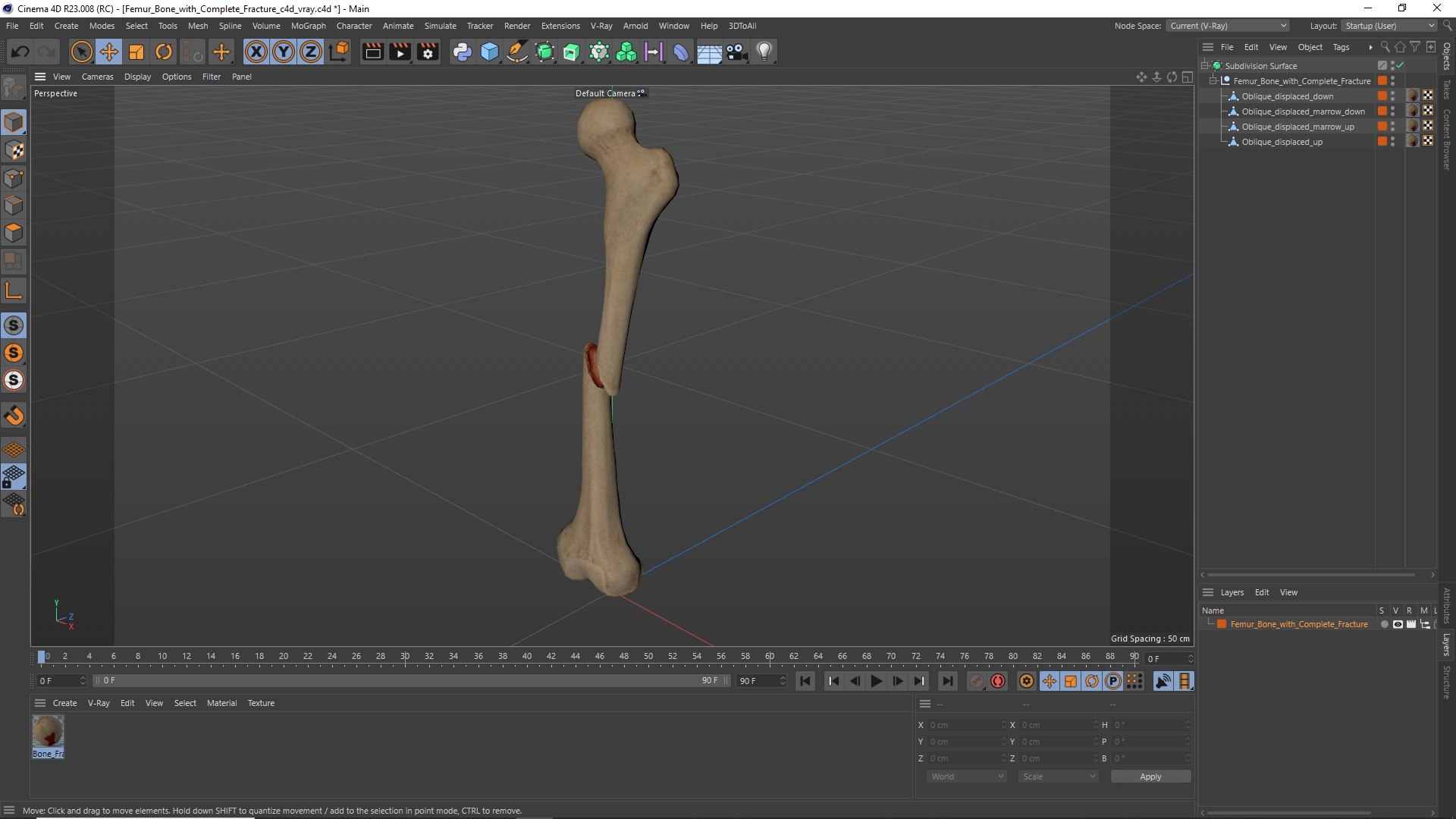
Task: Toggle Autokeying record button
Action: tap(998, 681)
